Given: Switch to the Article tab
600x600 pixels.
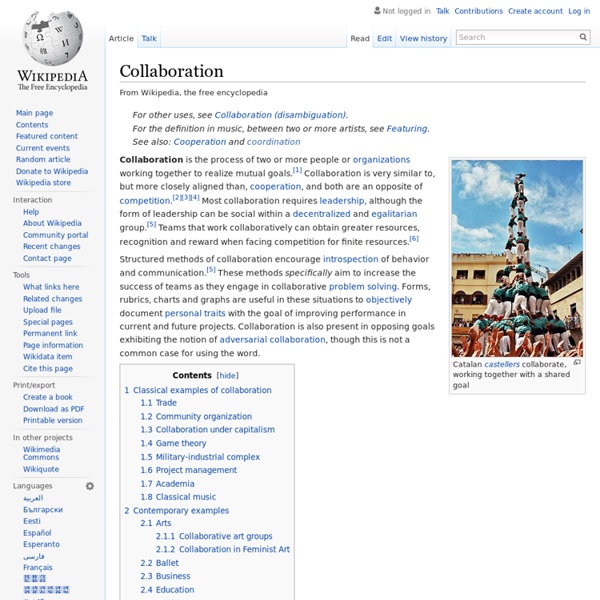Looking at the screenshot, I should click(x=121, y=38).
